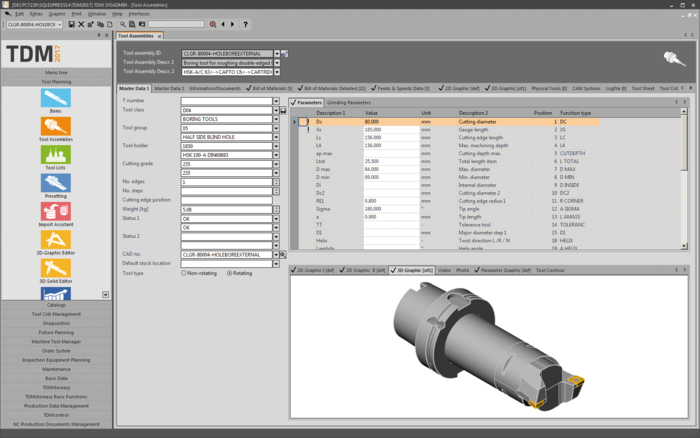Tick the row selector box for Dc
Image resolution: width=700 pixels, height=438 pixels.
click(303, 122)
